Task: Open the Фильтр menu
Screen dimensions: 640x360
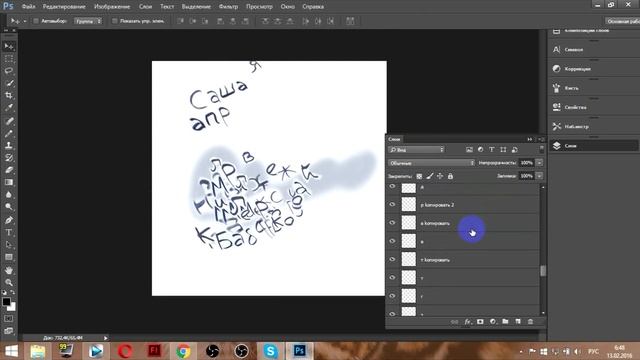Action: tap(228, 7)
